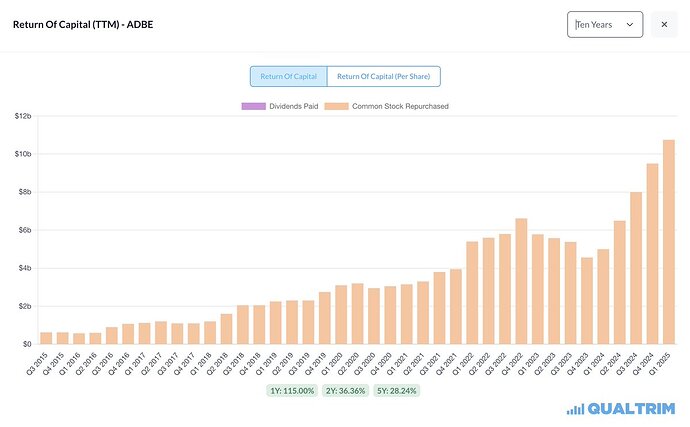Click the Q1 2025 bar in the chart

click(x=668, y=242)
